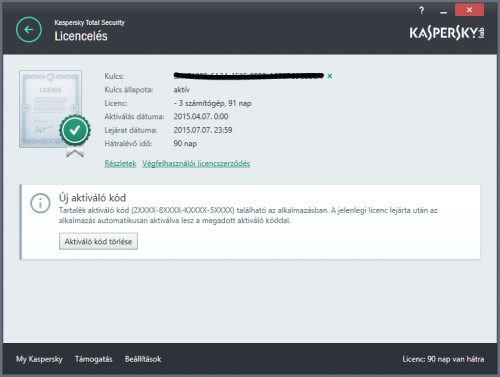Click '2015.07.07. 23:59' expiry date
Image resolution: width=500 pixels, height=377 pixels.
click(203, 130)
